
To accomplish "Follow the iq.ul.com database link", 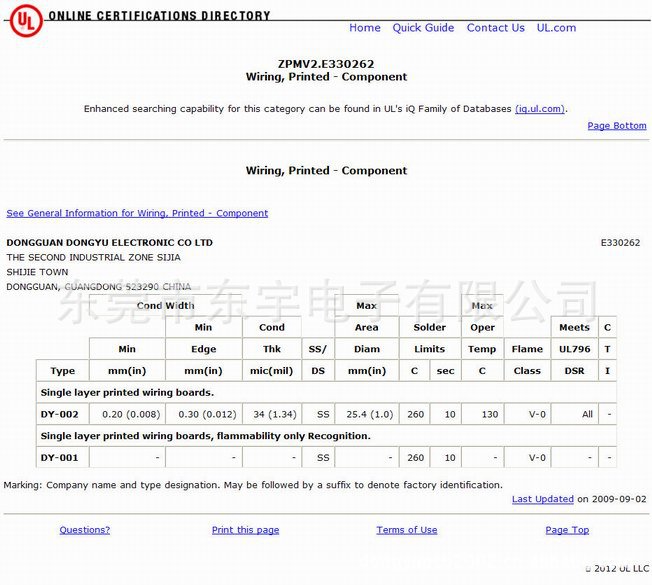I will [x=540, y=109].
